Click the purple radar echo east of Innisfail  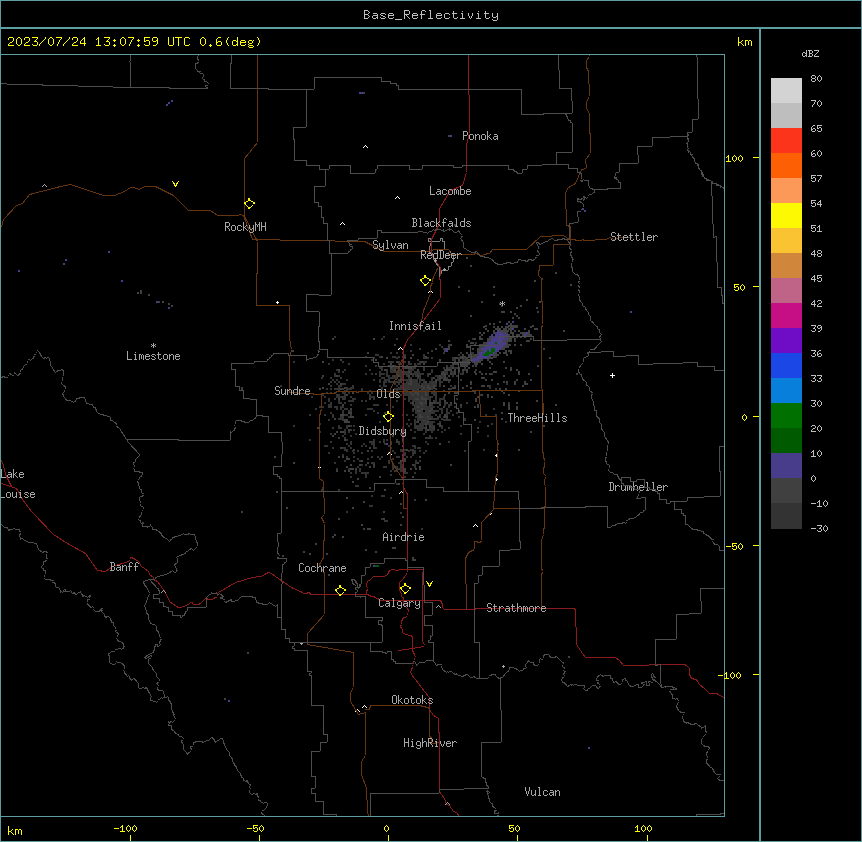493,344
